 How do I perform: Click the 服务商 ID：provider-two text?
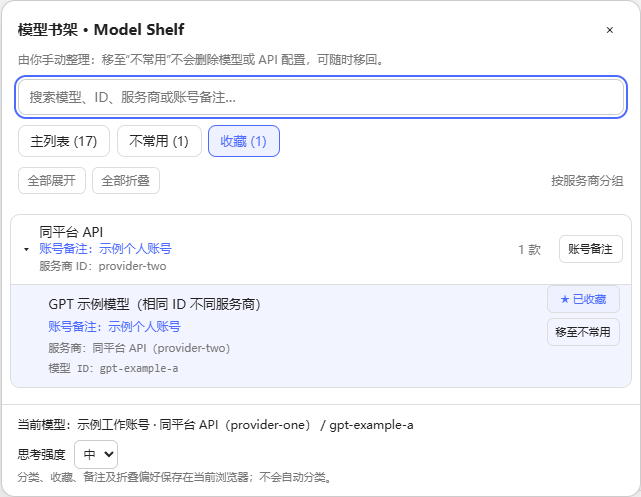[x=103, y=266]
